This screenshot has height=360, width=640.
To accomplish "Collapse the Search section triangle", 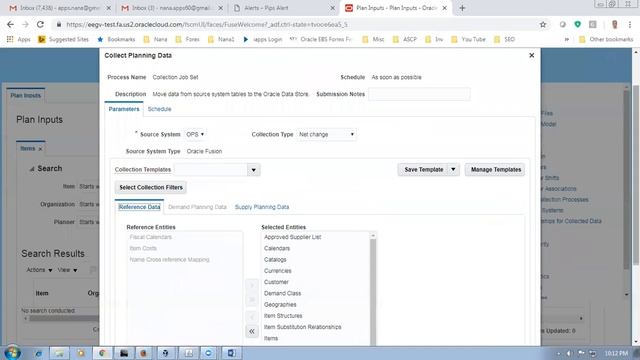I will [x=31, y=169].
